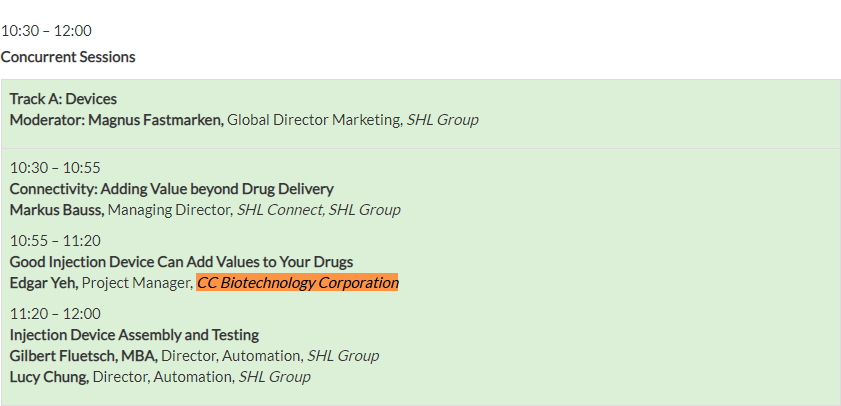Screen dimensions: 841x406
Task: Select the Track A: Devices heading
Action: tap(63, 99)
